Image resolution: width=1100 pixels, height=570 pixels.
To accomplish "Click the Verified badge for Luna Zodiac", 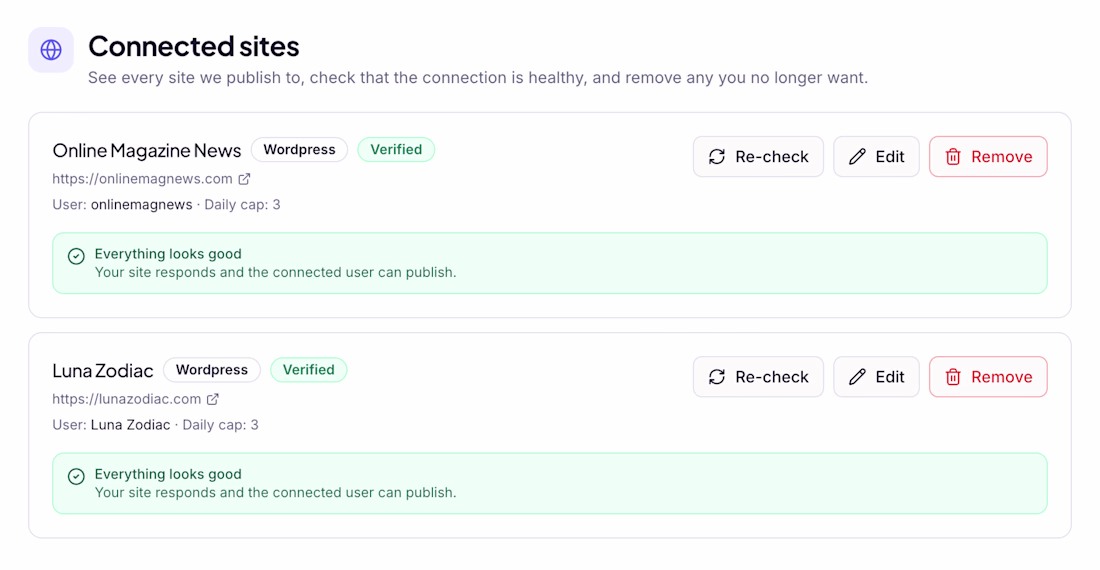I will (309, 369).
